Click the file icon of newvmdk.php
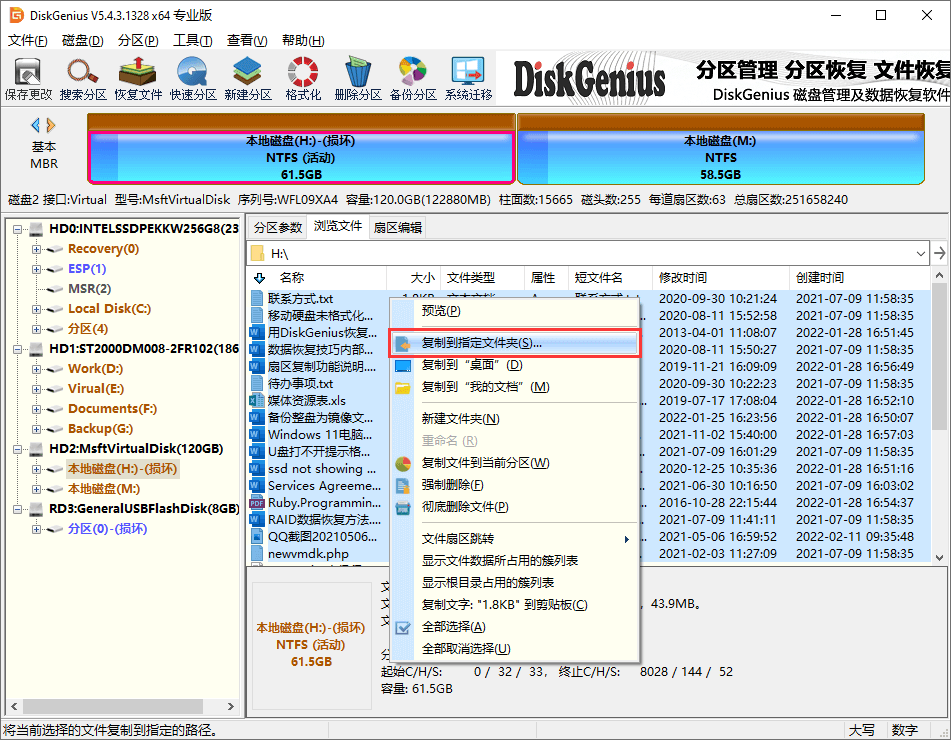The height and width of the screenshot is (740, 951). 257,554
